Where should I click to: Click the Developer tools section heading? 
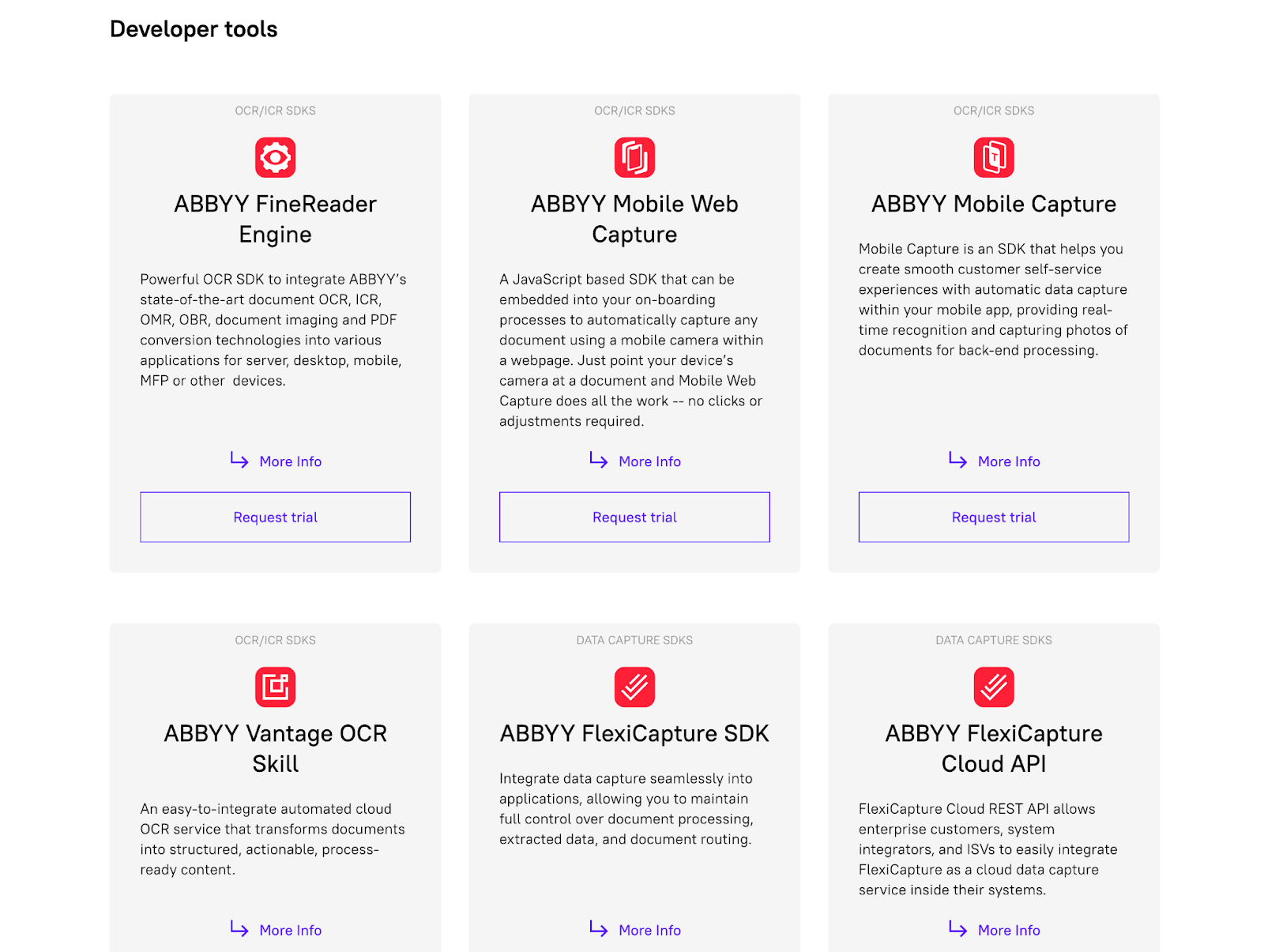(194, 29)
